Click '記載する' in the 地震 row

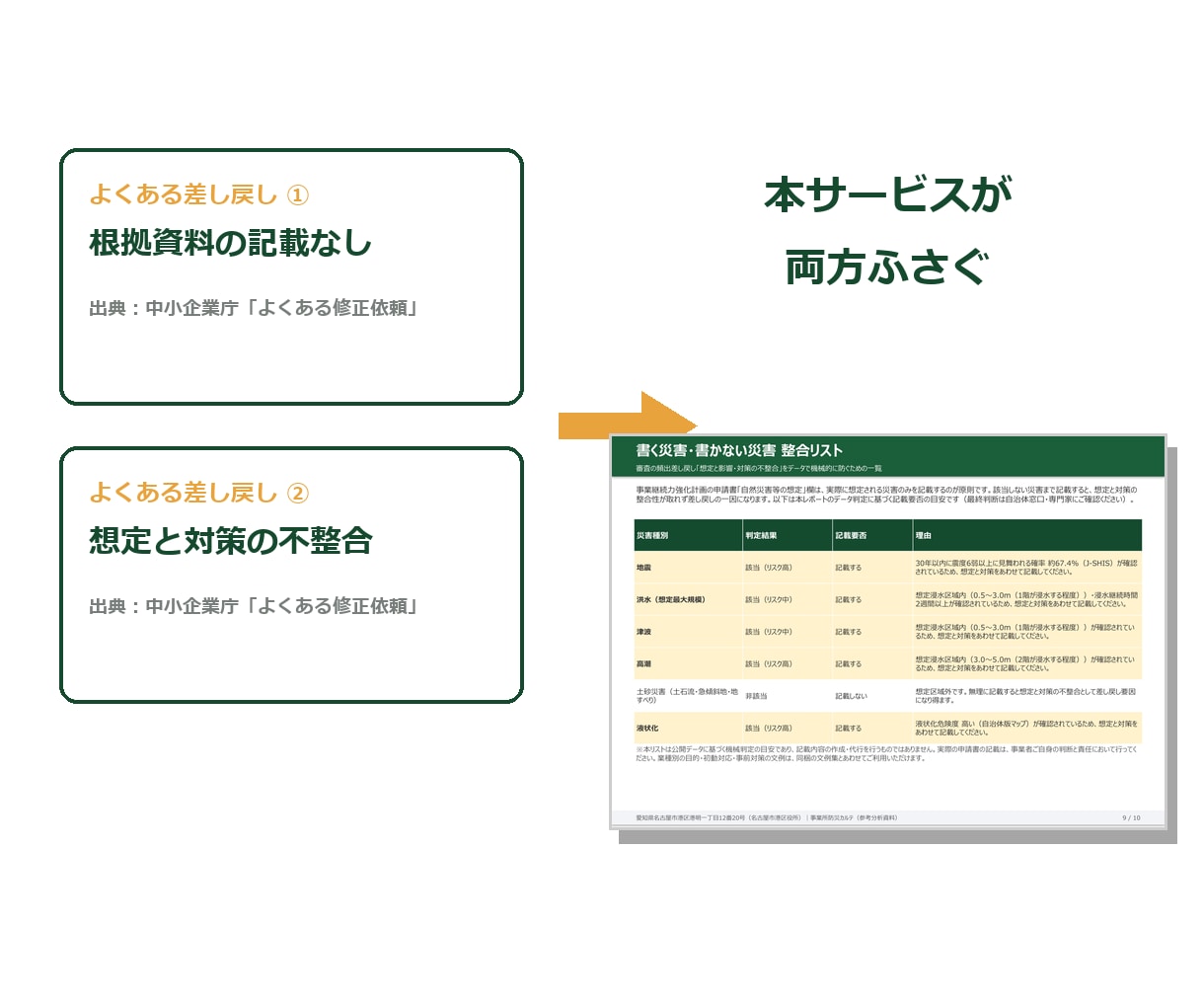coord(849,568)
